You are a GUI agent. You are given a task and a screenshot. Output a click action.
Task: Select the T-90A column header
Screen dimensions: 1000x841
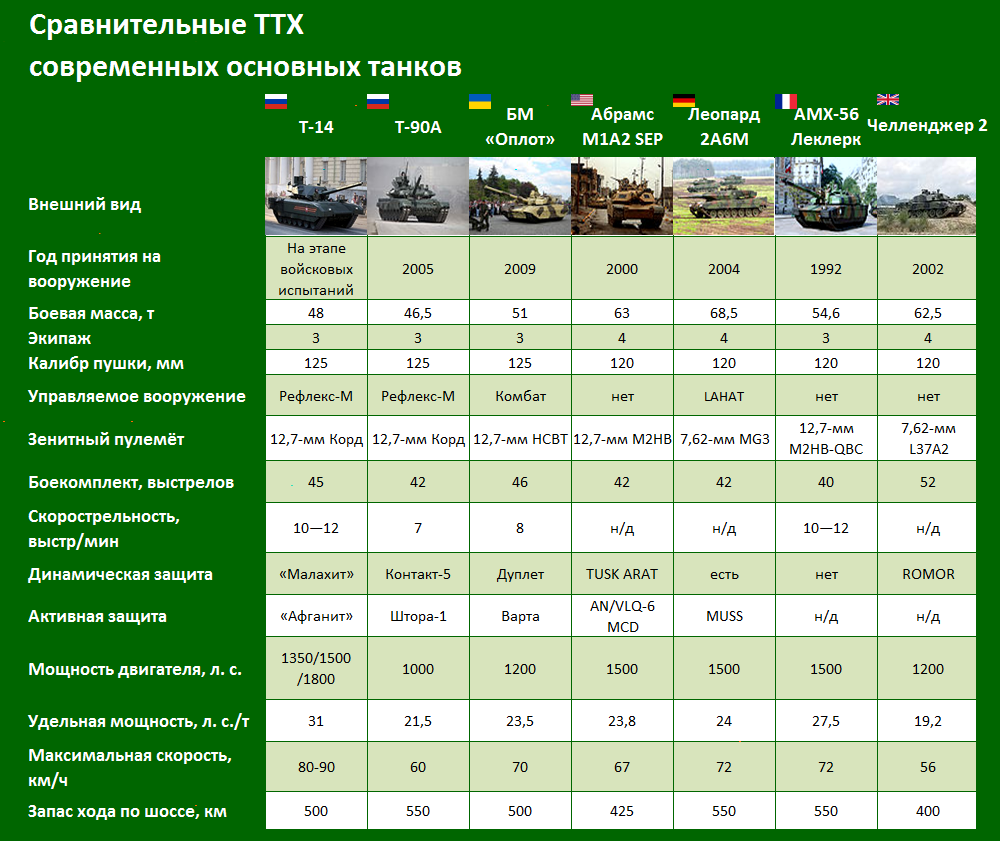pos(418,127)
